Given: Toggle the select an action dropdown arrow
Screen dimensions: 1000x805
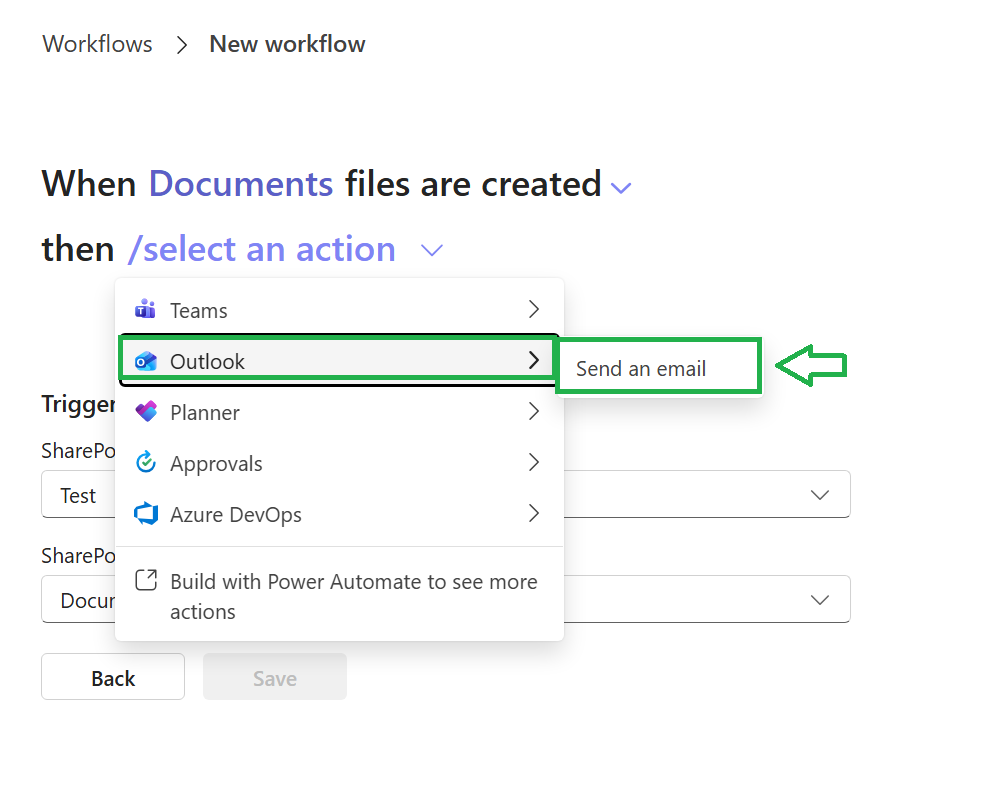Looking at the screenshot, I should point(432,250).
